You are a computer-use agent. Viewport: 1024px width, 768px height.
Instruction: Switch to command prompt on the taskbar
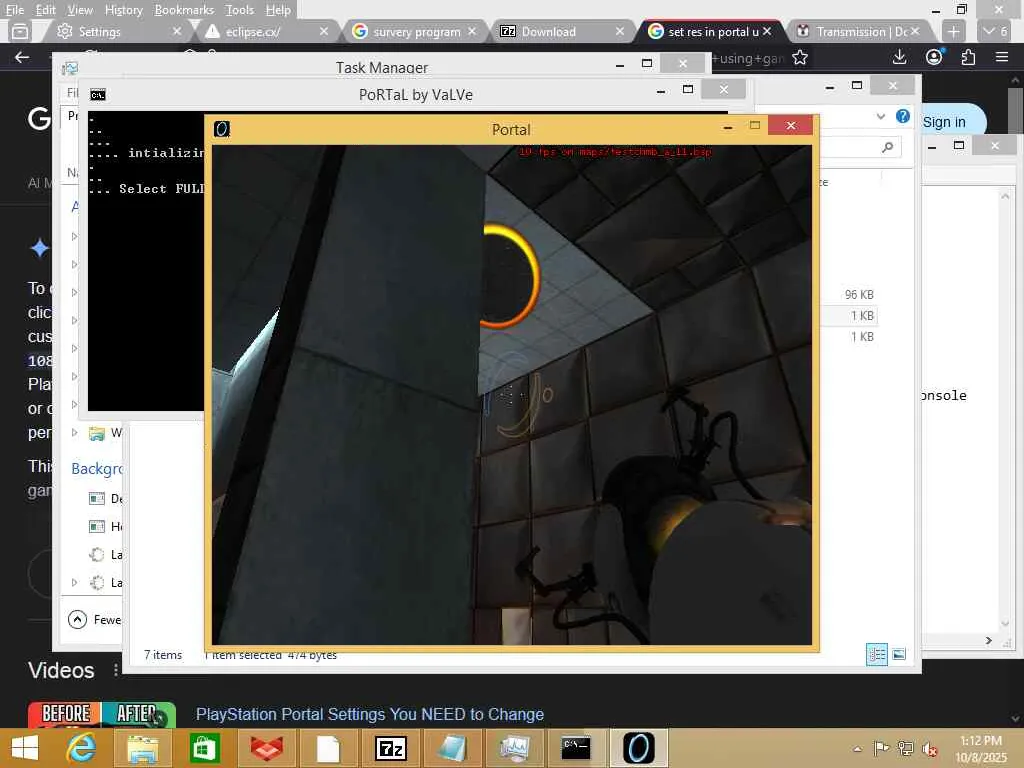tap(576, 748)
